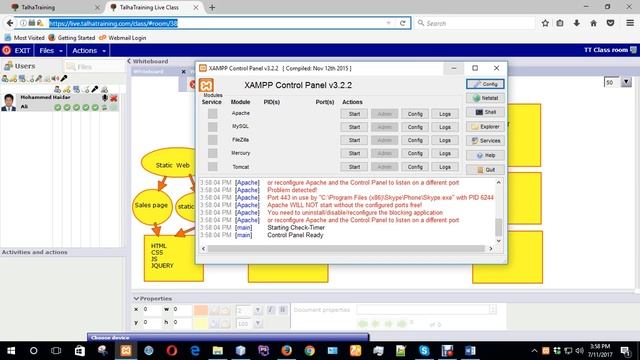Open the whiteboard zoom 50 dropdown
Viewport: 640px width, 360px height.
(626, 82)
